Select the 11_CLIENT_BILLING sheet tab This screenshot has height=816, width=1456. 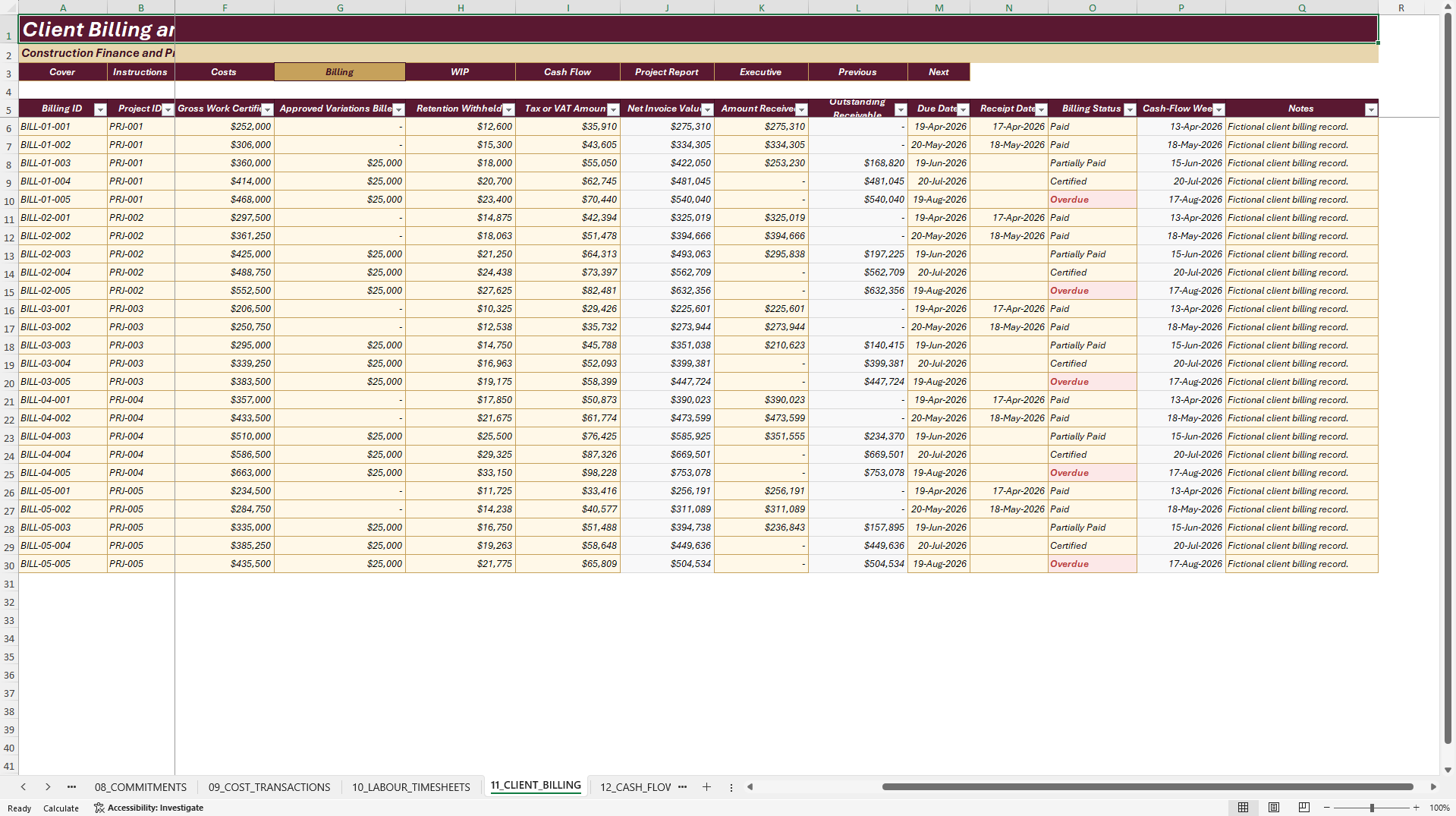(x=536, y=786)
